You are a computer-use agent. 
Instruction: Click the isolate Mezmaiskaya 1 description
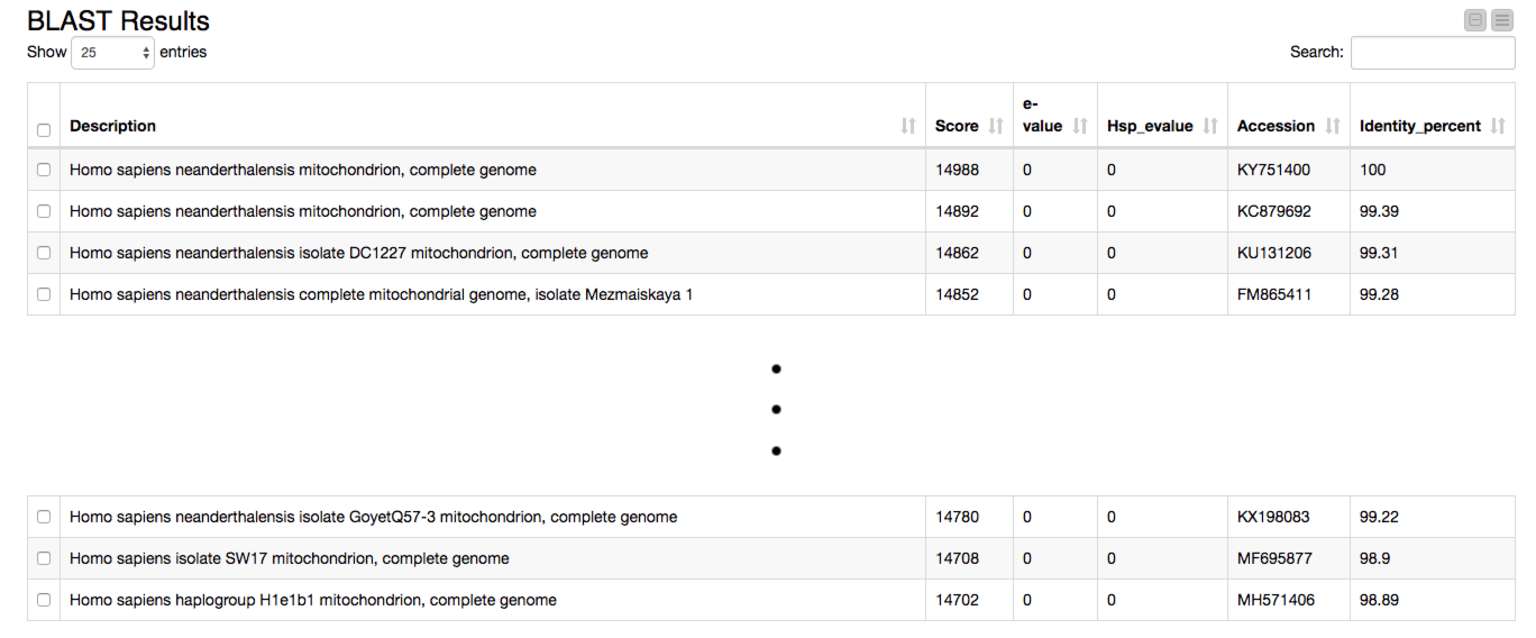(381, 294)
